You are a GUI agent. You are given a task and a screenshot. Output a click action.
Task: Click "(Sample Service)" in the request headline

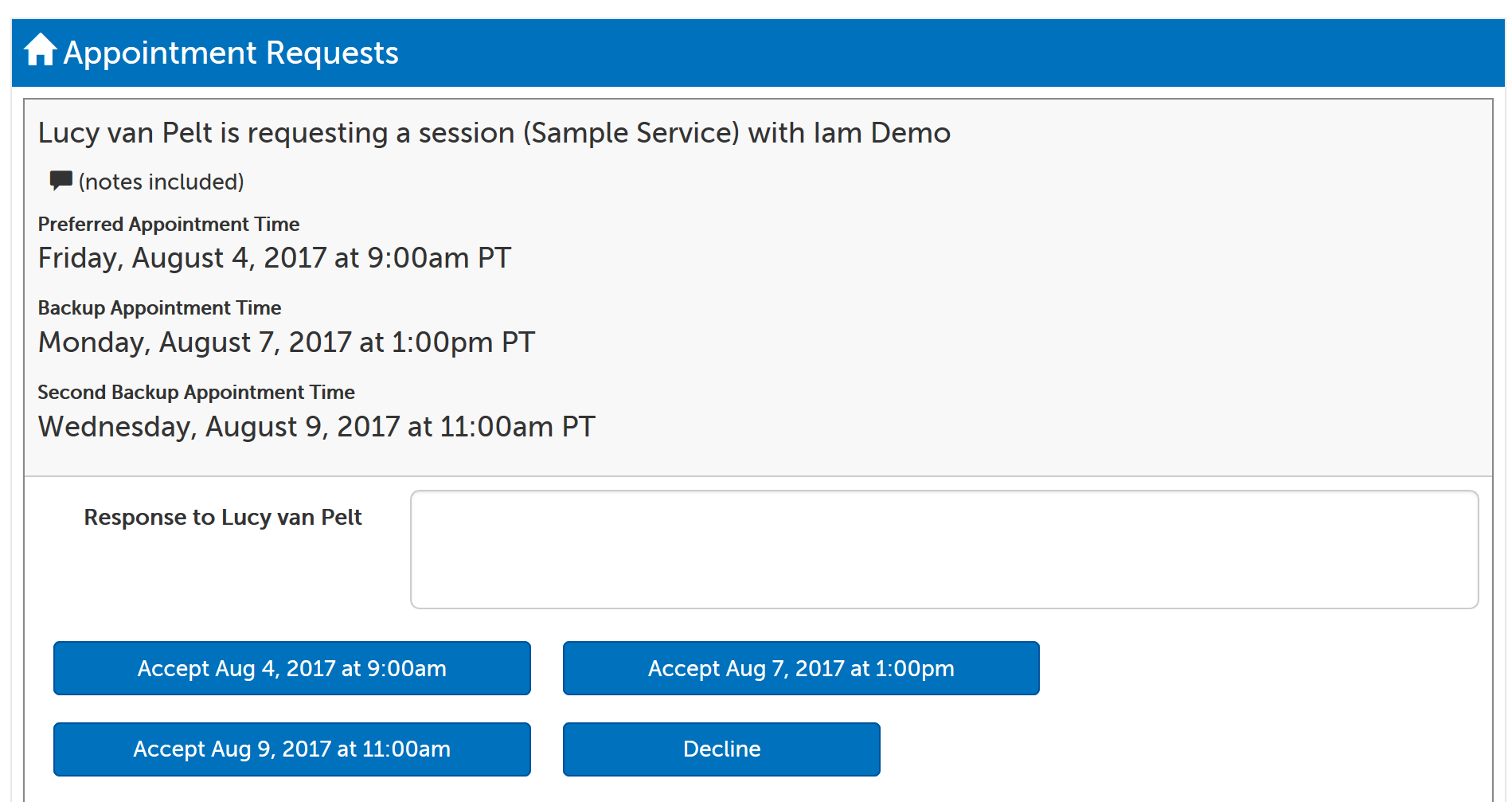click(631, 133)
